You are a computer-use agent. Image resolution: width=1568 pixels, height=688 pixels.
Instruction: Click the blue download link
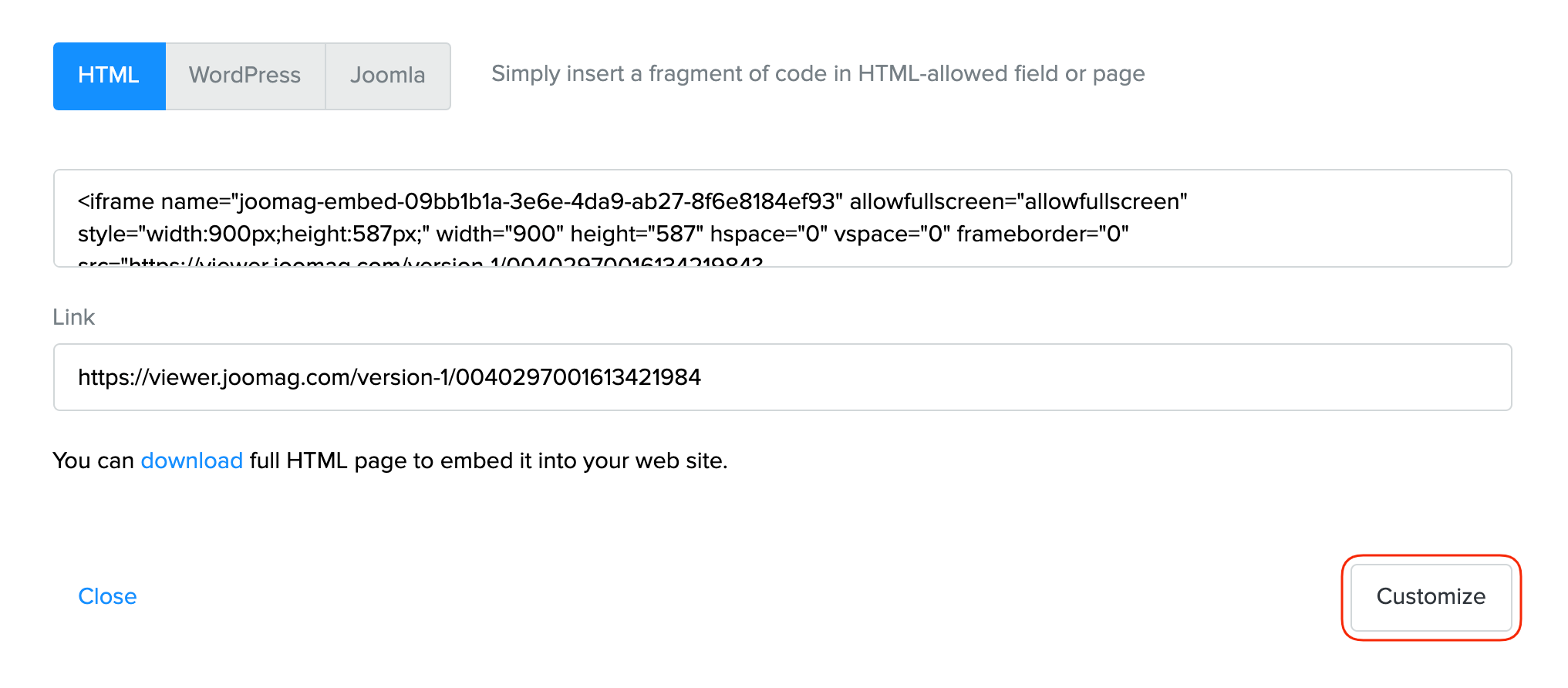click(191, 461)
